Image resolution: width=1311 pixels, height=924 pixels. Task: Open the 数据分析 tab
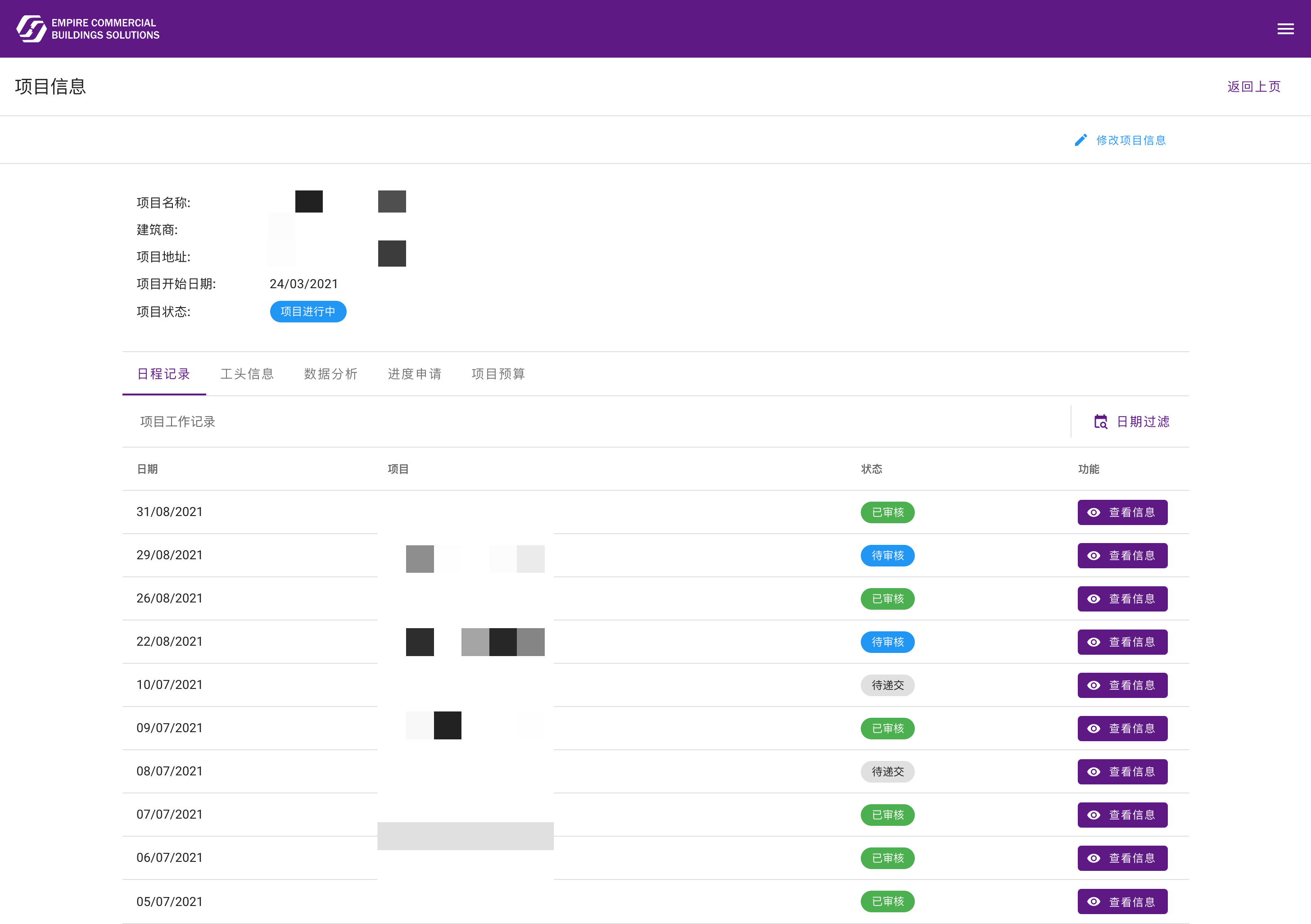pyautogui.click(x=330, y=373)
